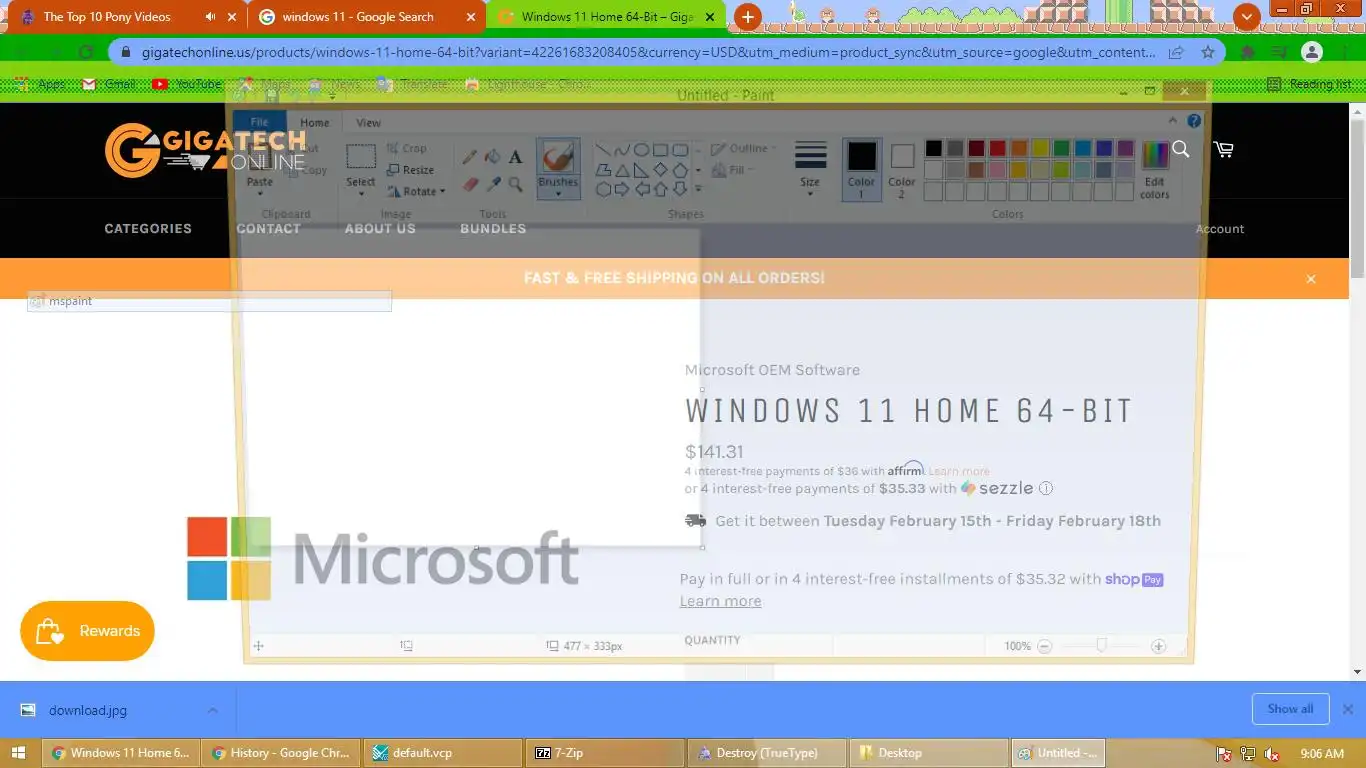Pick the red color swatch in Paint

(997, 148)
